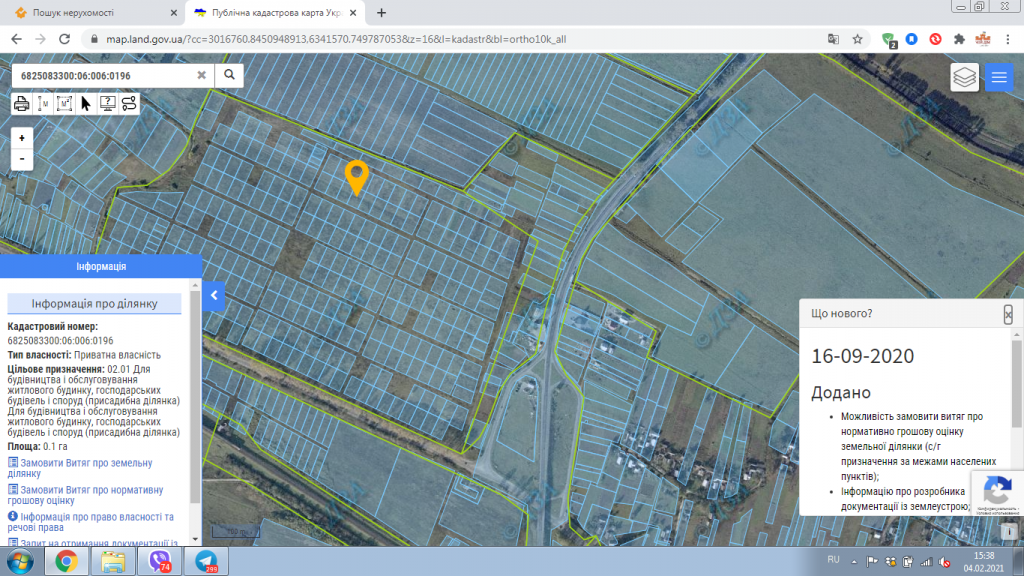This screenshot has height=576, width=1024.
Task: Open Замовити Витяг про земельну ділянку link
Action: click(86, 468)
